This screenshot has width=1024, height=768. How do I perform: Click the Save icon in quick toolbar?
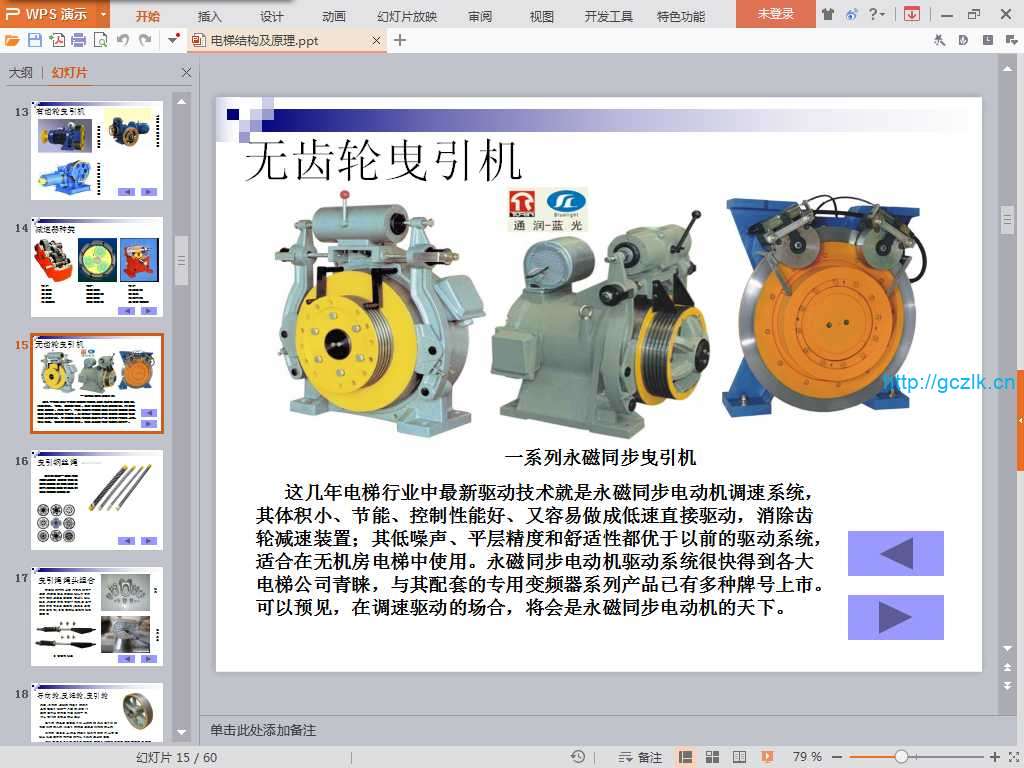coord(35,40)
